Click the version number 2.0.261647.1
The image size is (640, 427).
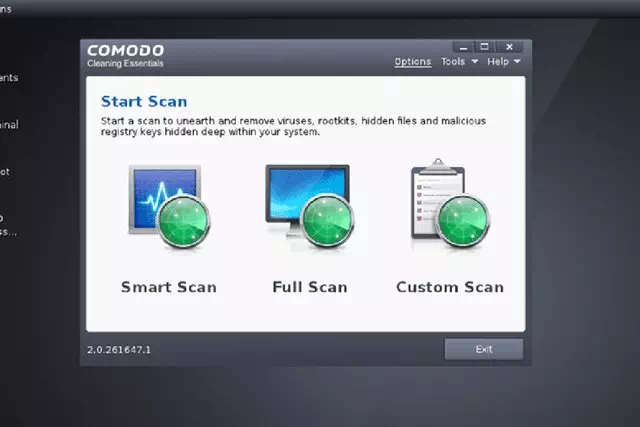[119, 350]
